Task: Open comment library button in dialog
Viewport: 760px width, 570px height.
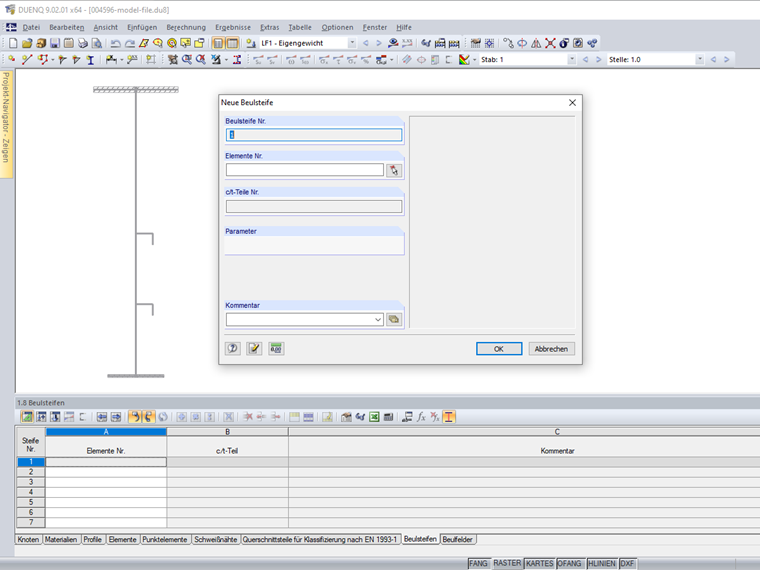Action: (x=394, y=319)
